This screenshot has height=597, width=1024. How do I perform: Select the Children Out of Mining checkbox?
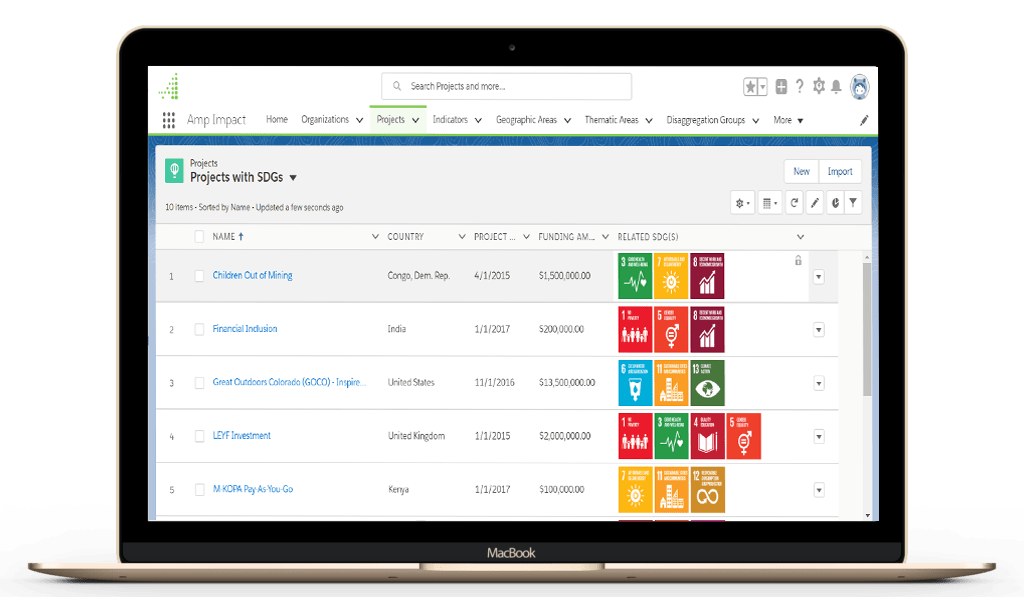(x=199, y=276)
